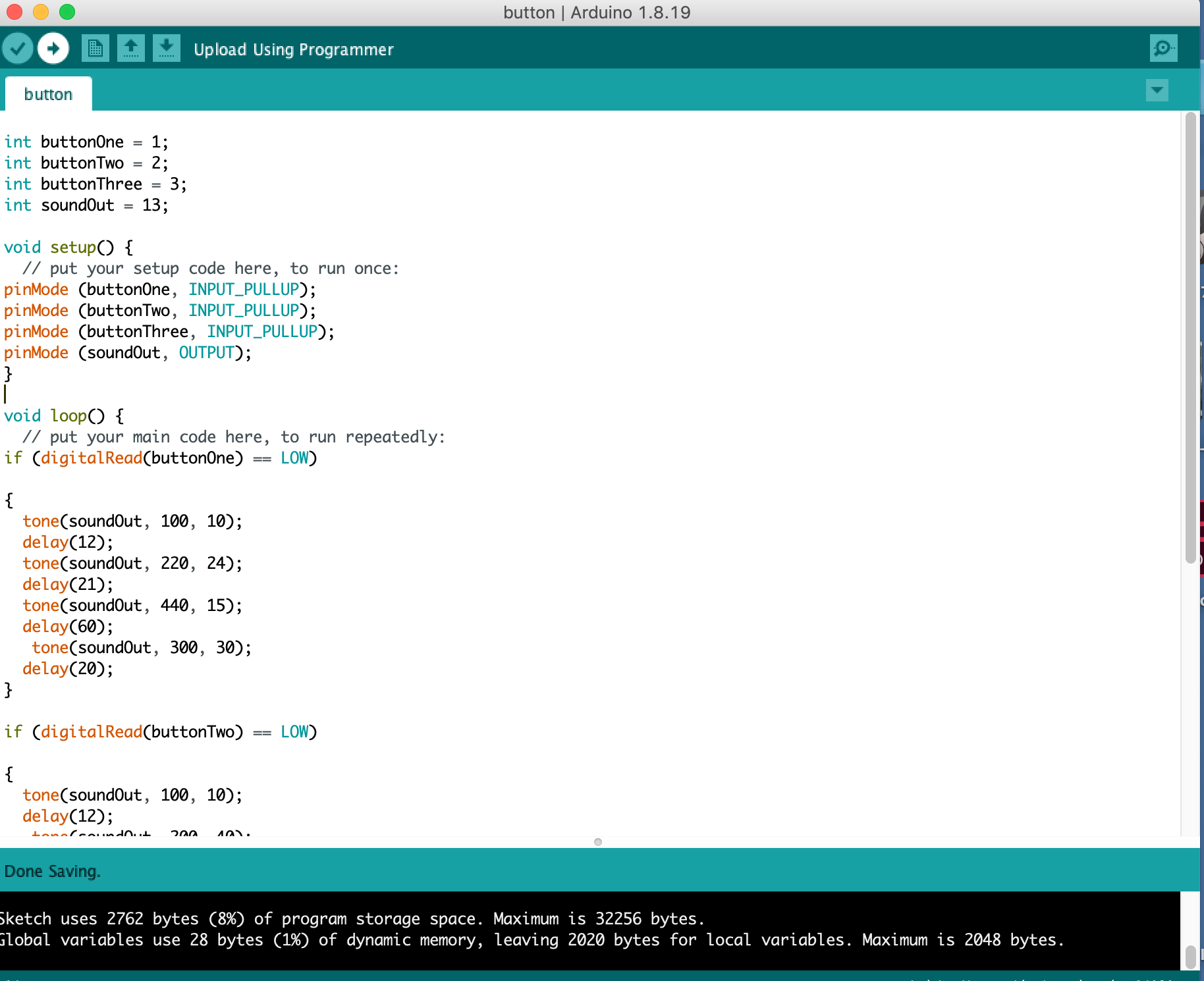Click the line 'int soundOut = 13;'

[86, 205]
